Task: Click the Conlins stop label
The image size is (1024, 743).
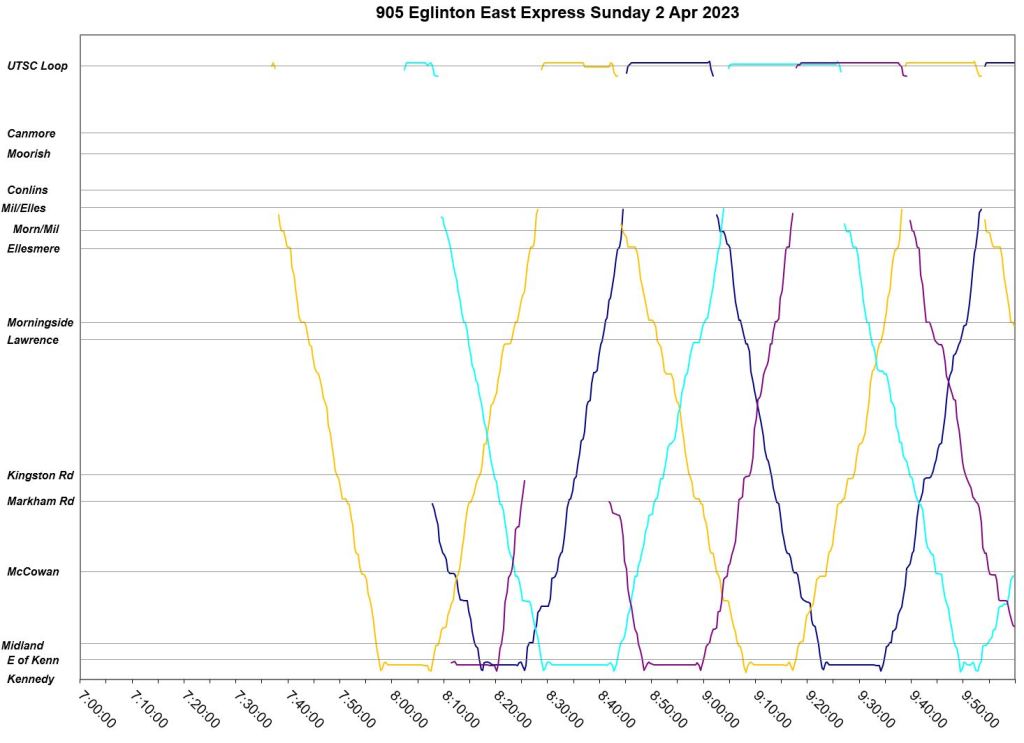Action: (x=28, y=190)
